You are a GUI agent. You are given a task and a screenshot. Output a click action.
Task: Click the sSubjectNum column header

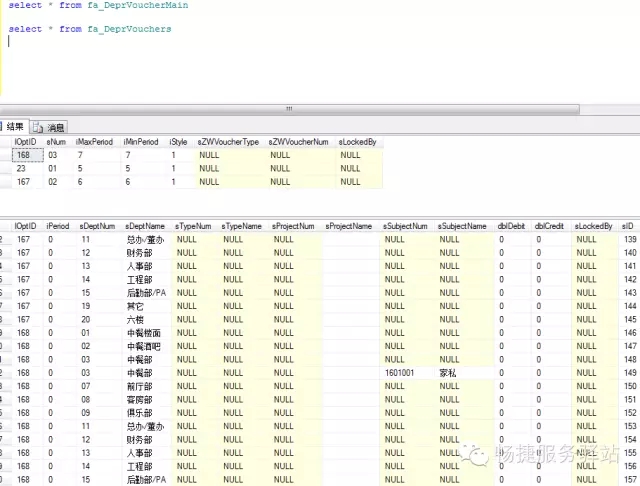point(405,227)
